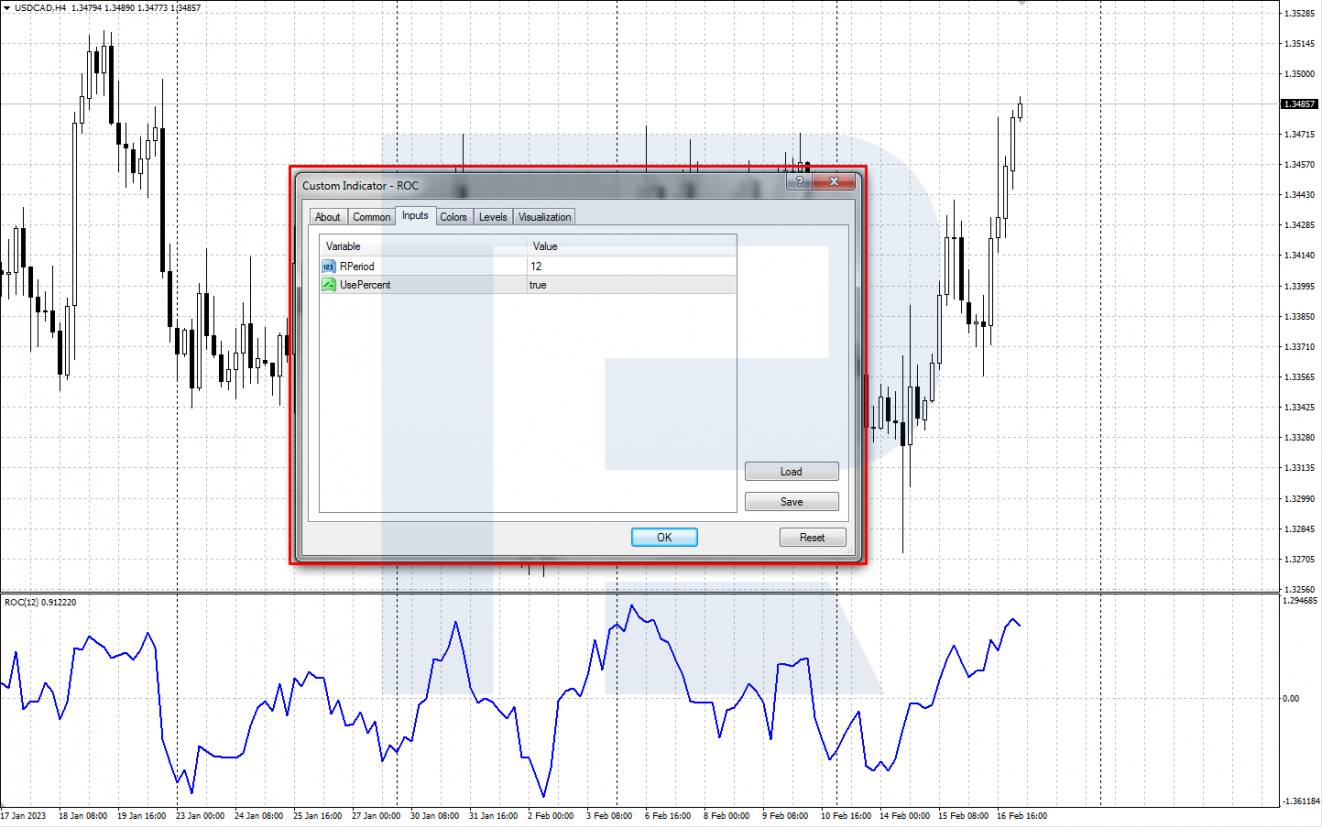Switch to the About tab

coord(327,217)
